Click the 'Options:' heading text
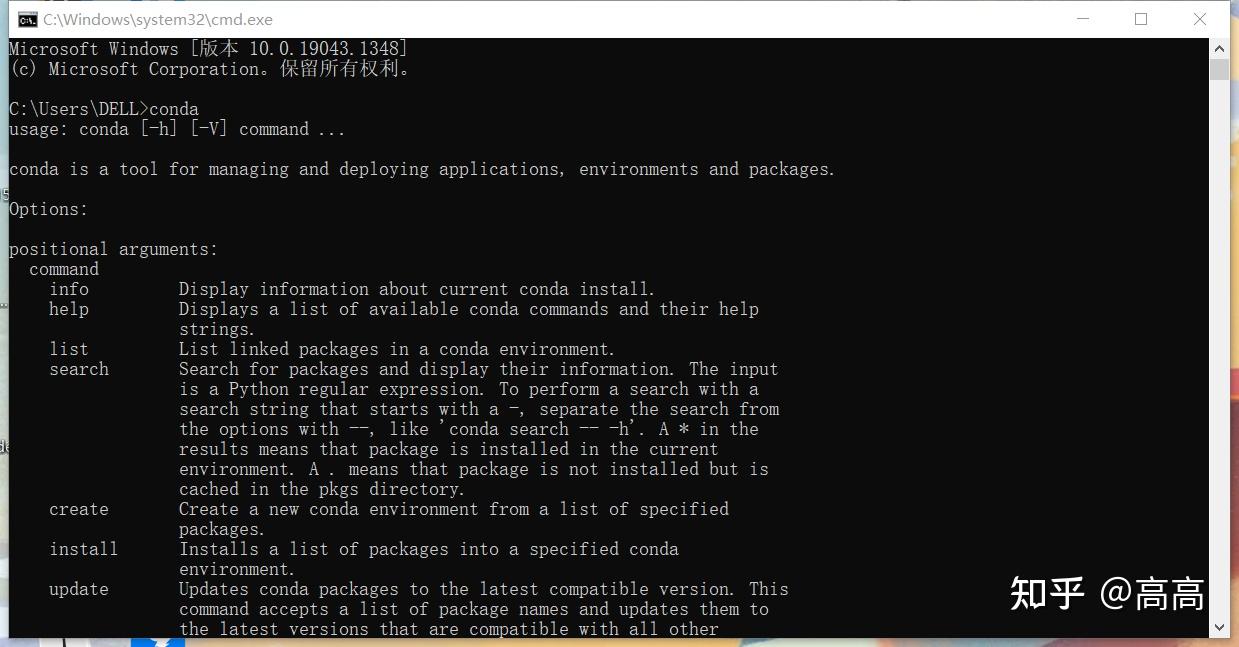The height and width of the screenshot is (647, 1239). point(49,209)
